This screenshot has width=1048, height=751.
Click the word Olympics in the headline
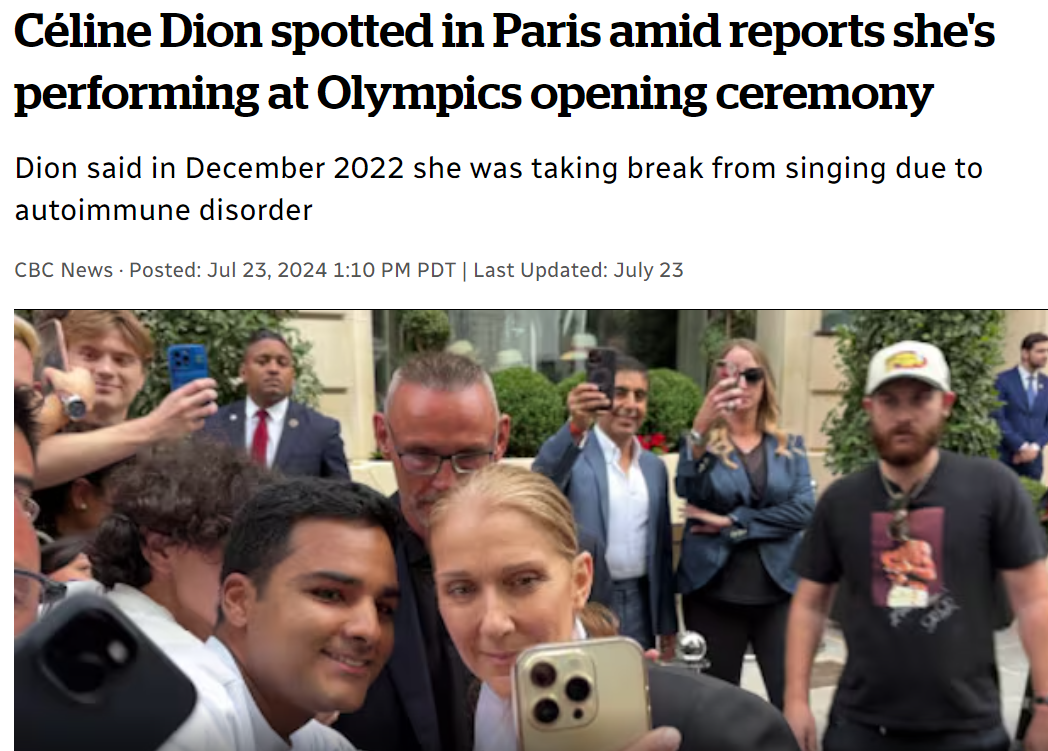tap(418, 94)
